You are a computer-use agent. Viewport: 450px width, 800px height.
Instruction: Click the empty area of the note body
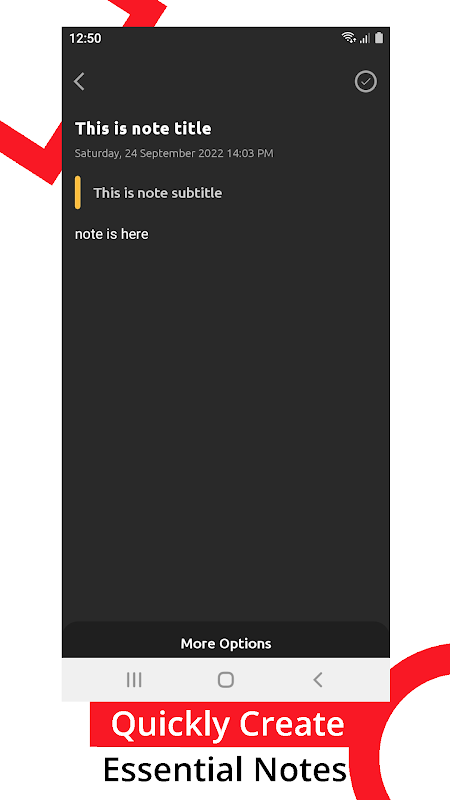tap(226, 429)
